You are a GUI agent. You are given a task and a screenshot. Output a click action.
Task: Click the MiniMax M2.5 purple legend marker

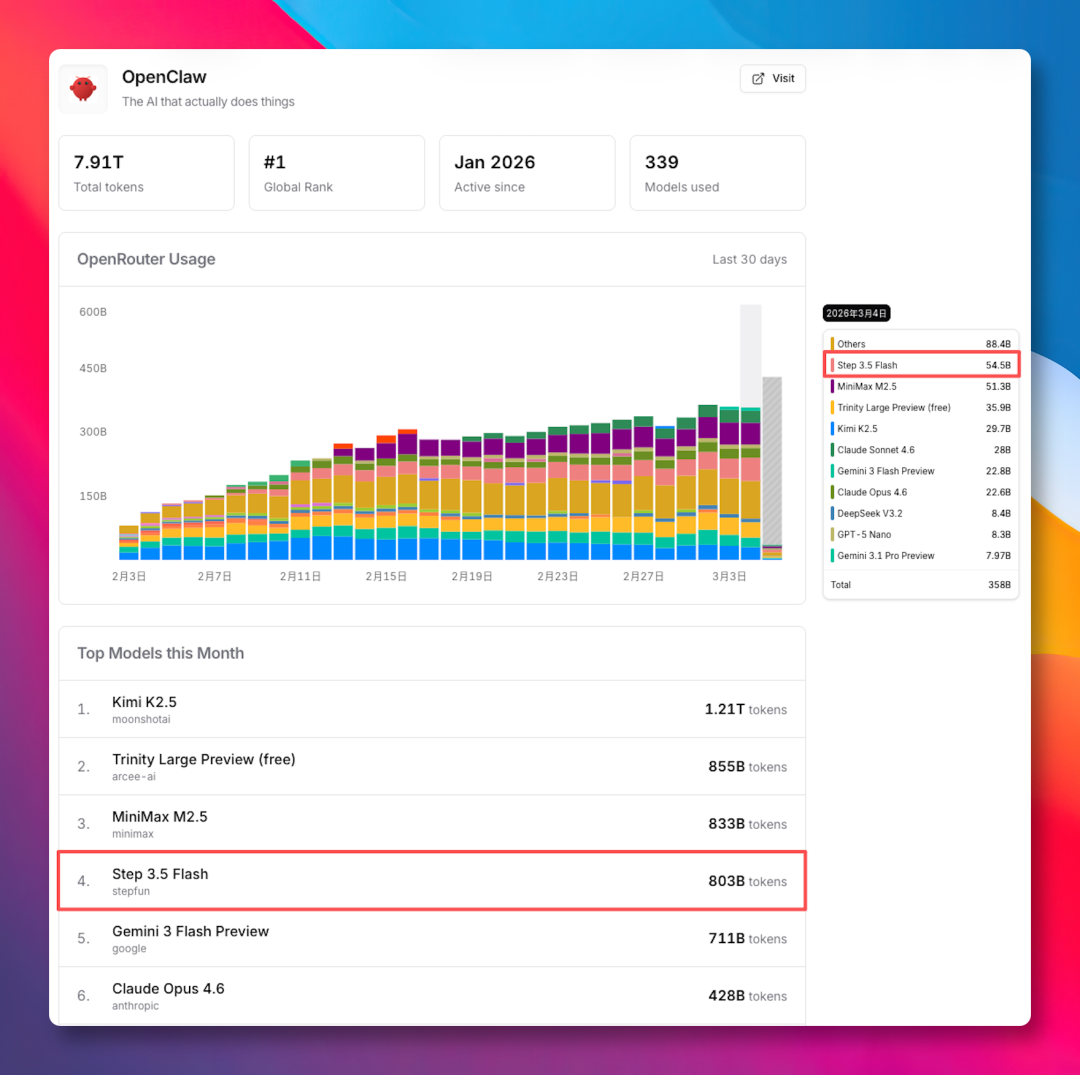point(832,386)
